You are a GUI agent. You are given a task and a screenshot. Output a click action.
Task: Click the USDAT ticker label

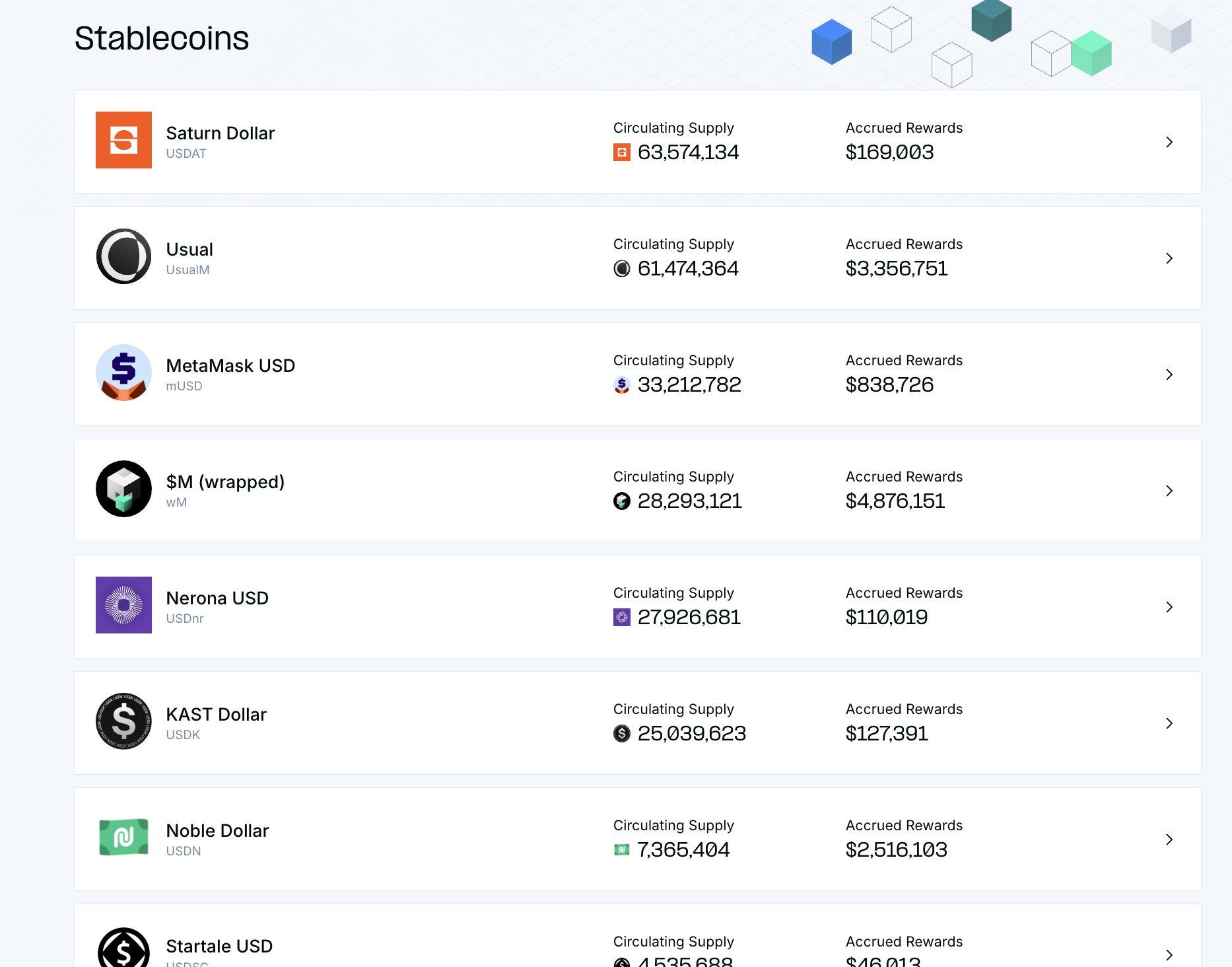coord(186,154)
